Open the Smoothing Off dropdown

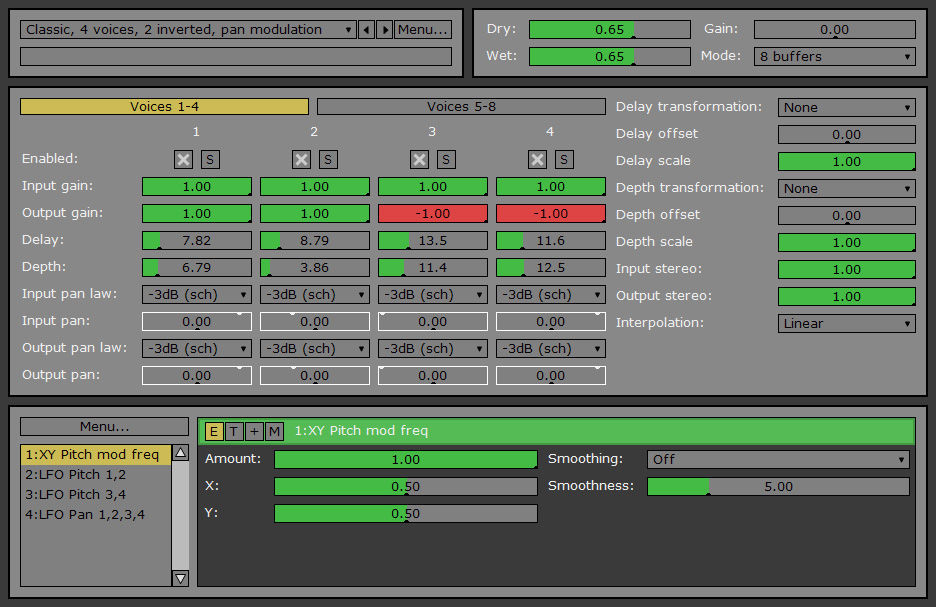coord(778,460)
